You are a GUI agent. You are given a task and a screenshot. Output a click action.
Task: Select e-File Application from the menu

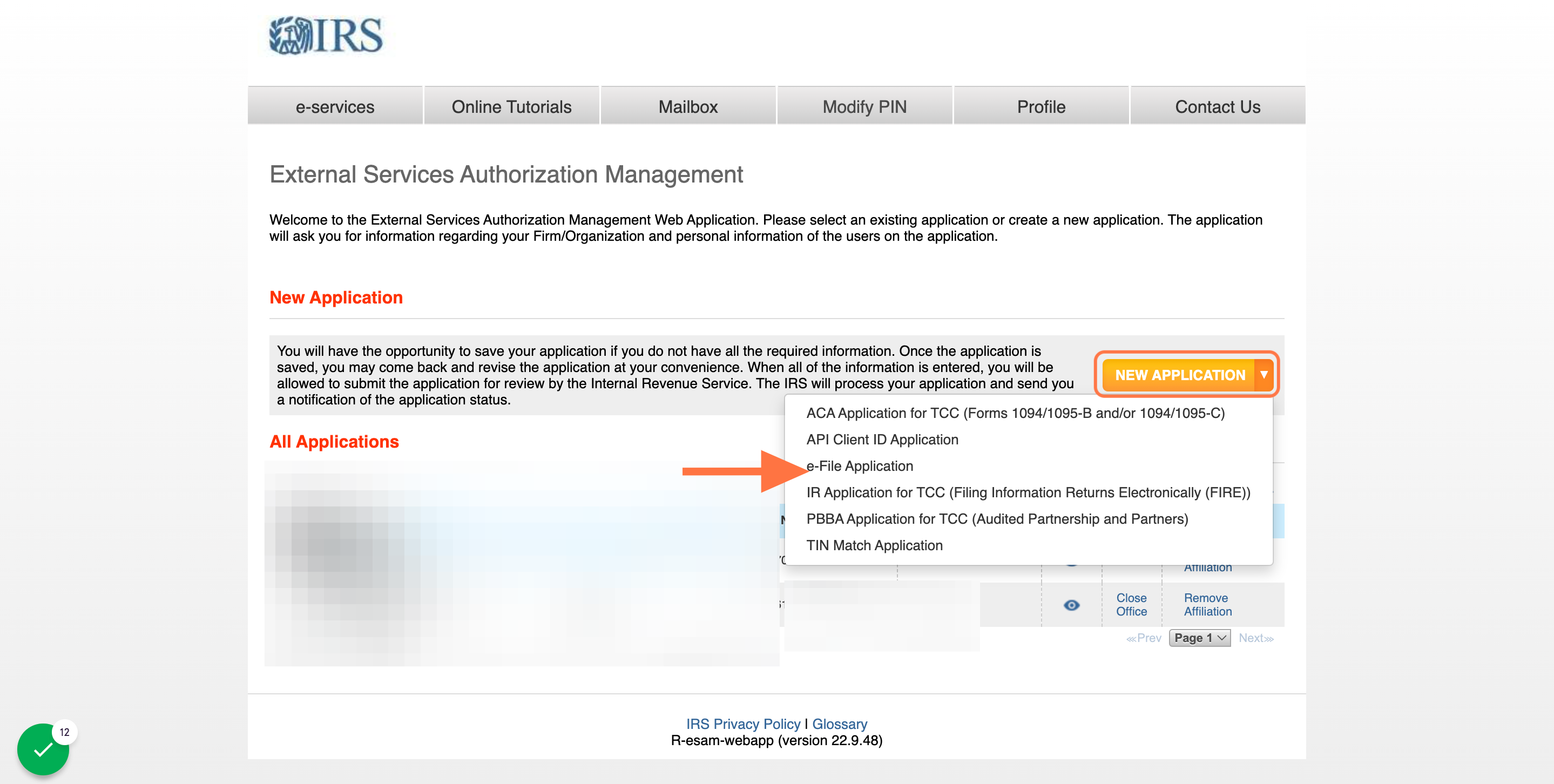tap(860, 466)
